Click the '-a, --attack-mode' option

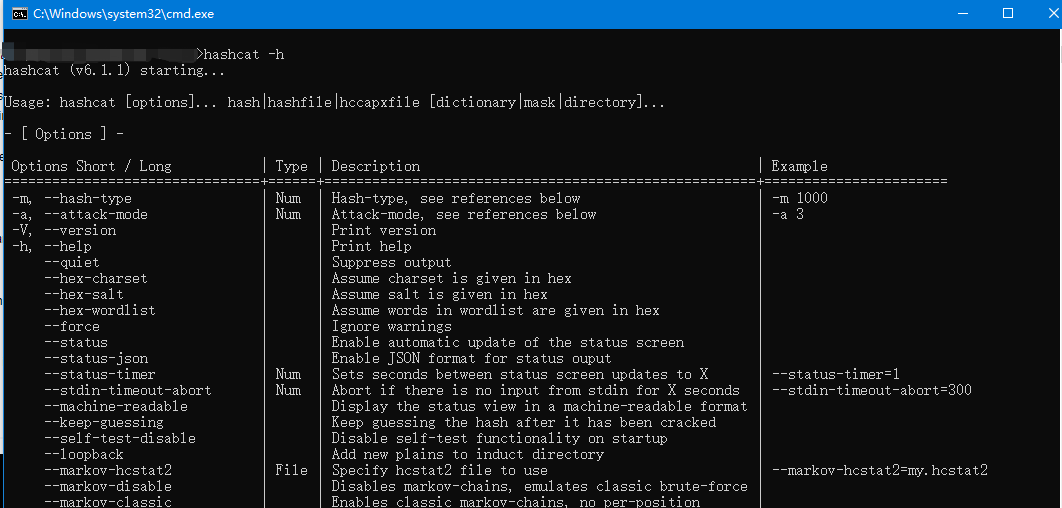(x=79, y=215)
